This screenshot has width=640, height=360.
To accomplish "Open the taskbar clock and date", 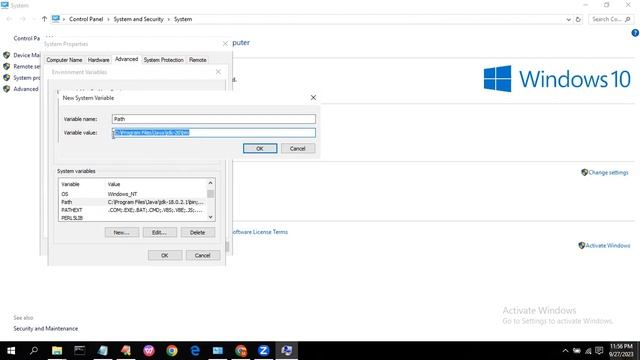I will click(621, 351).
